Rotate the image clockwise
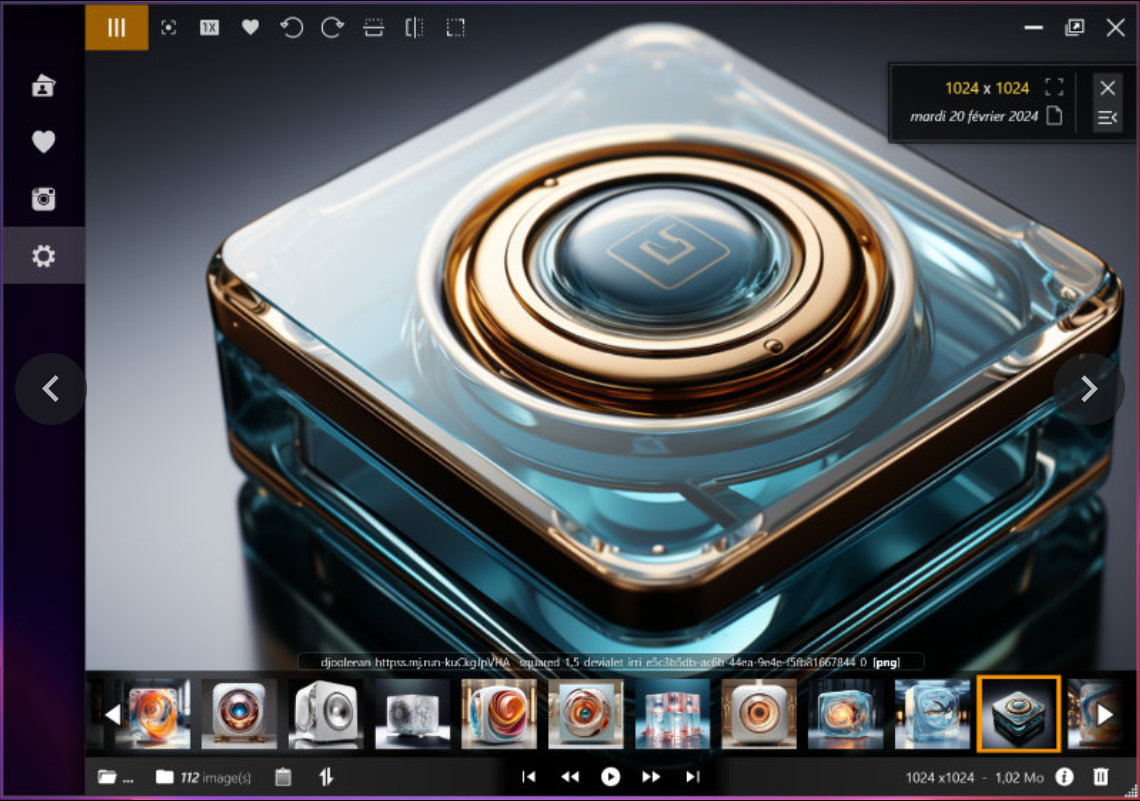 [x=332, y=28]
